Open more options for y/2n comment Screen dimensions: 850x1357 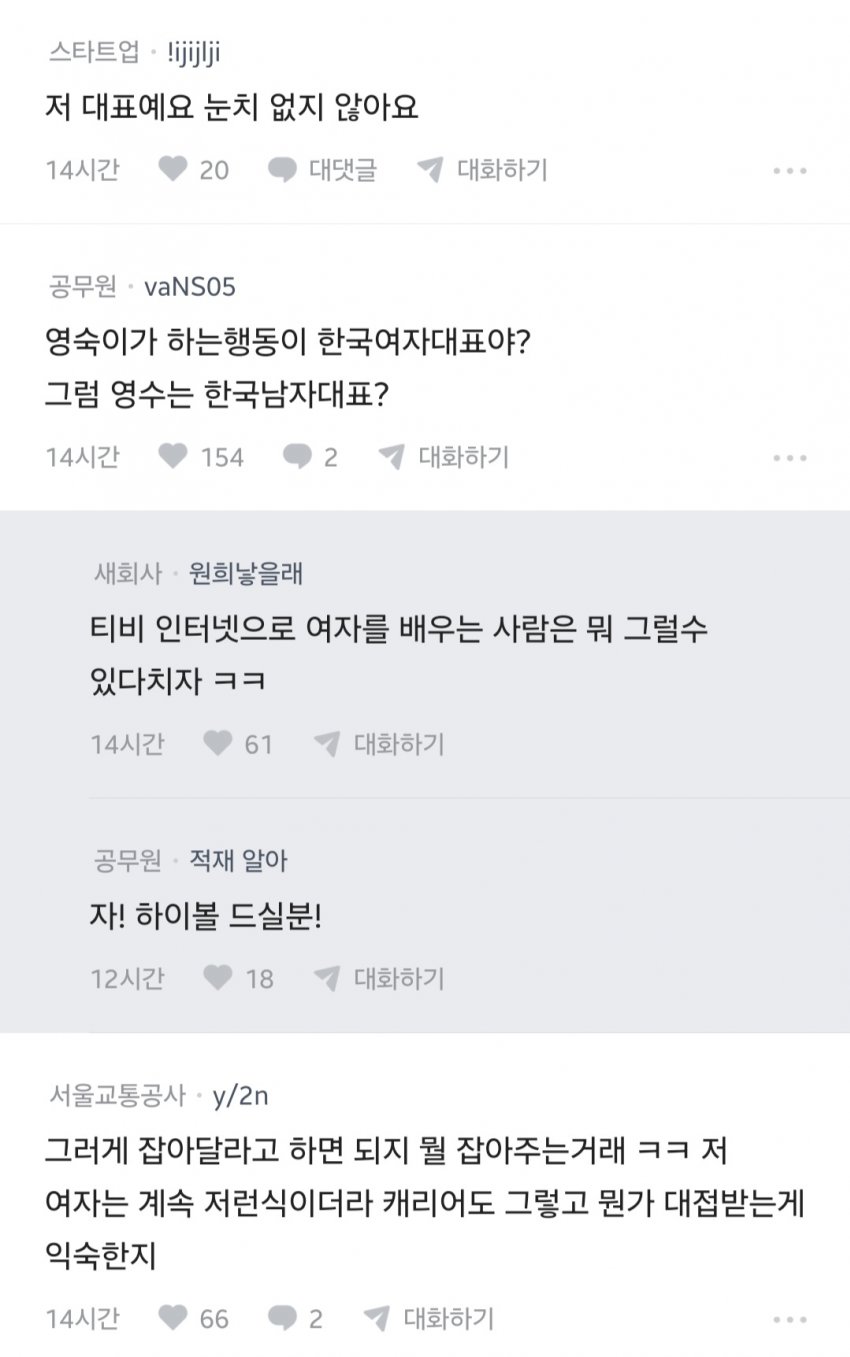(x=789, y=1319)
